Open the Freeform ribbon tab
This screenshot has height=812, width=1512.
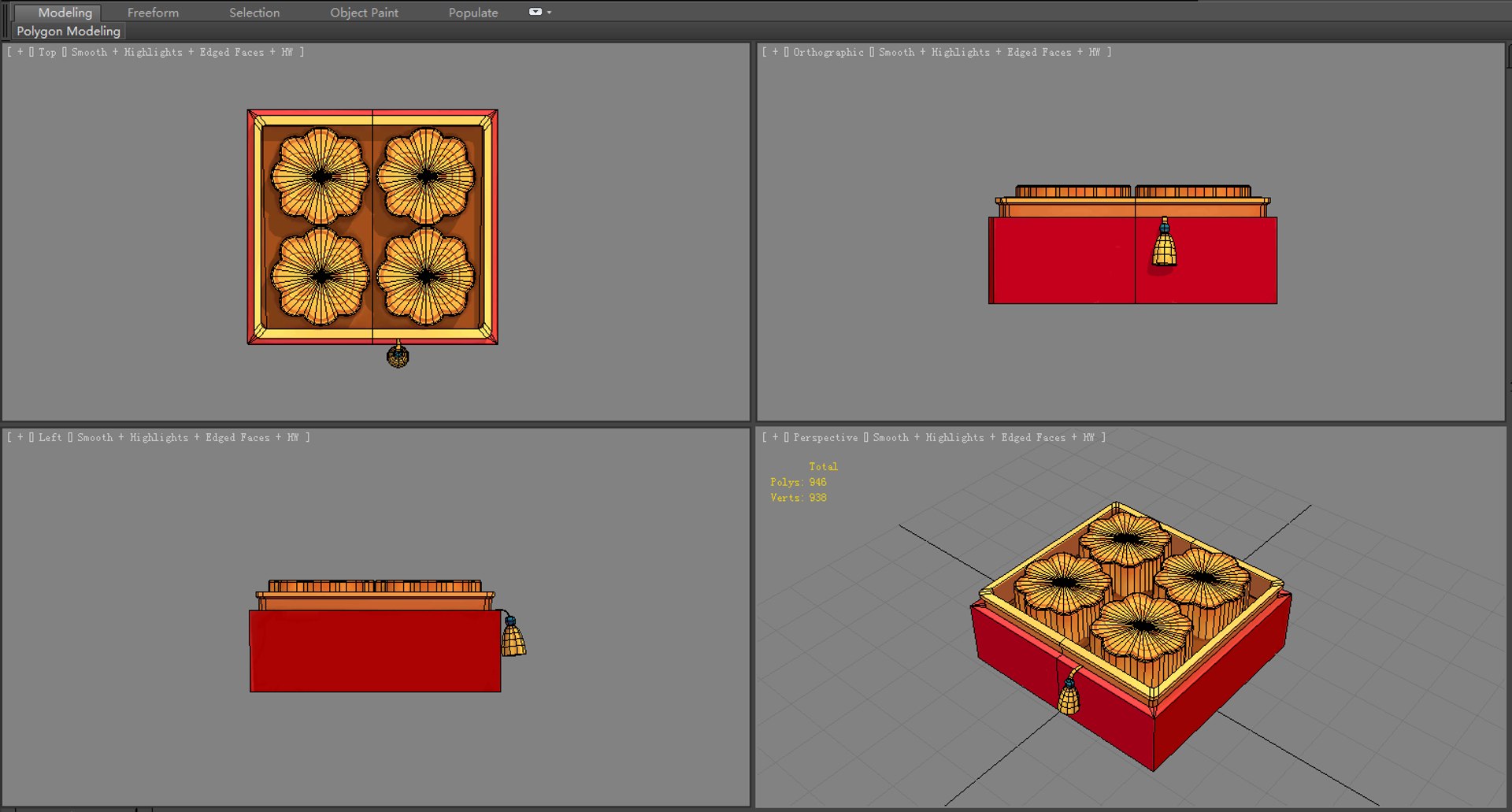pyautogui.click(x=153, y=13)
